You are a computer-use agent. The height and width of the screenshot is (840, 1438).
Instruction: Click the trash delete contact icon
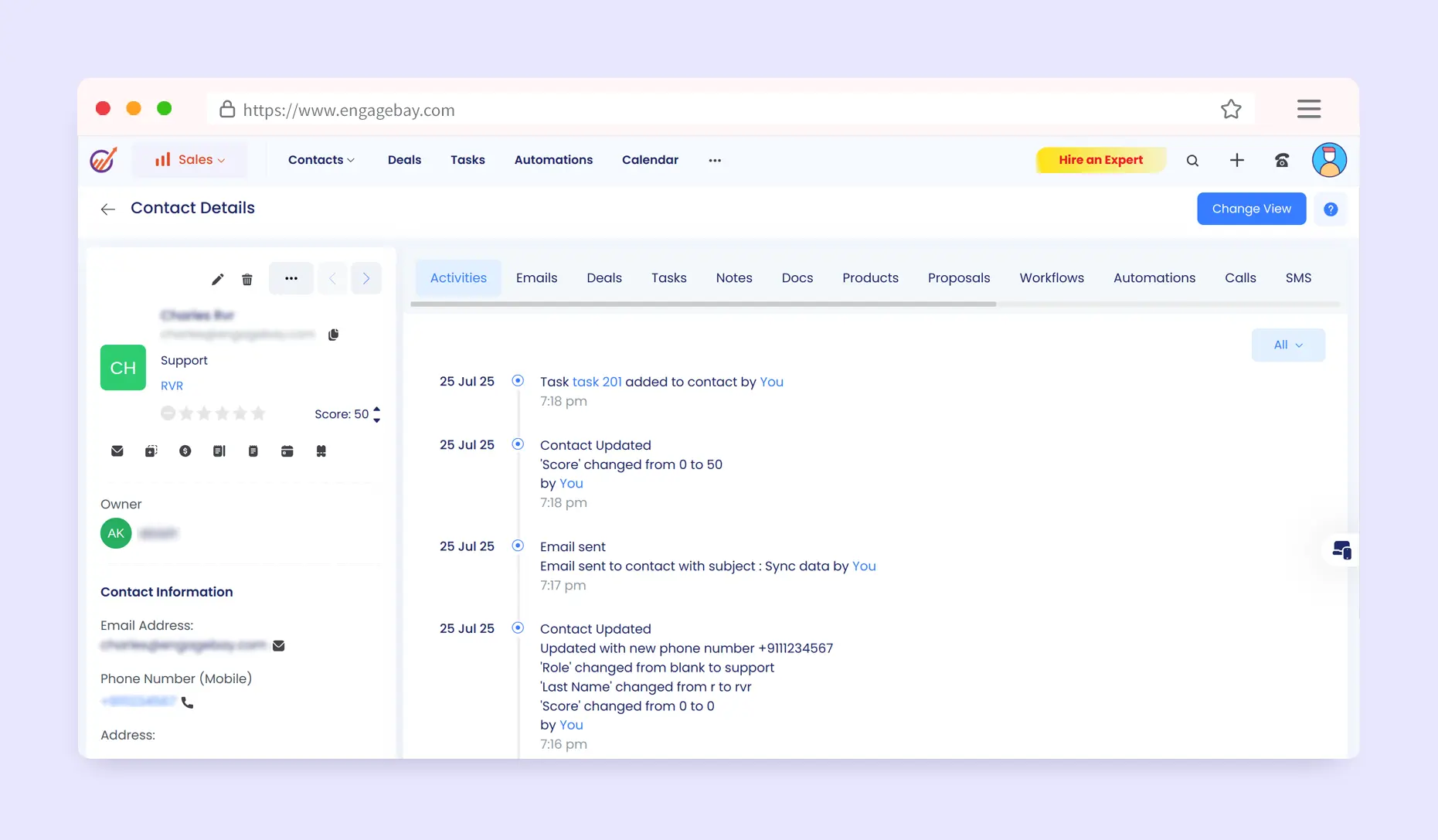(x=247, y=279)
